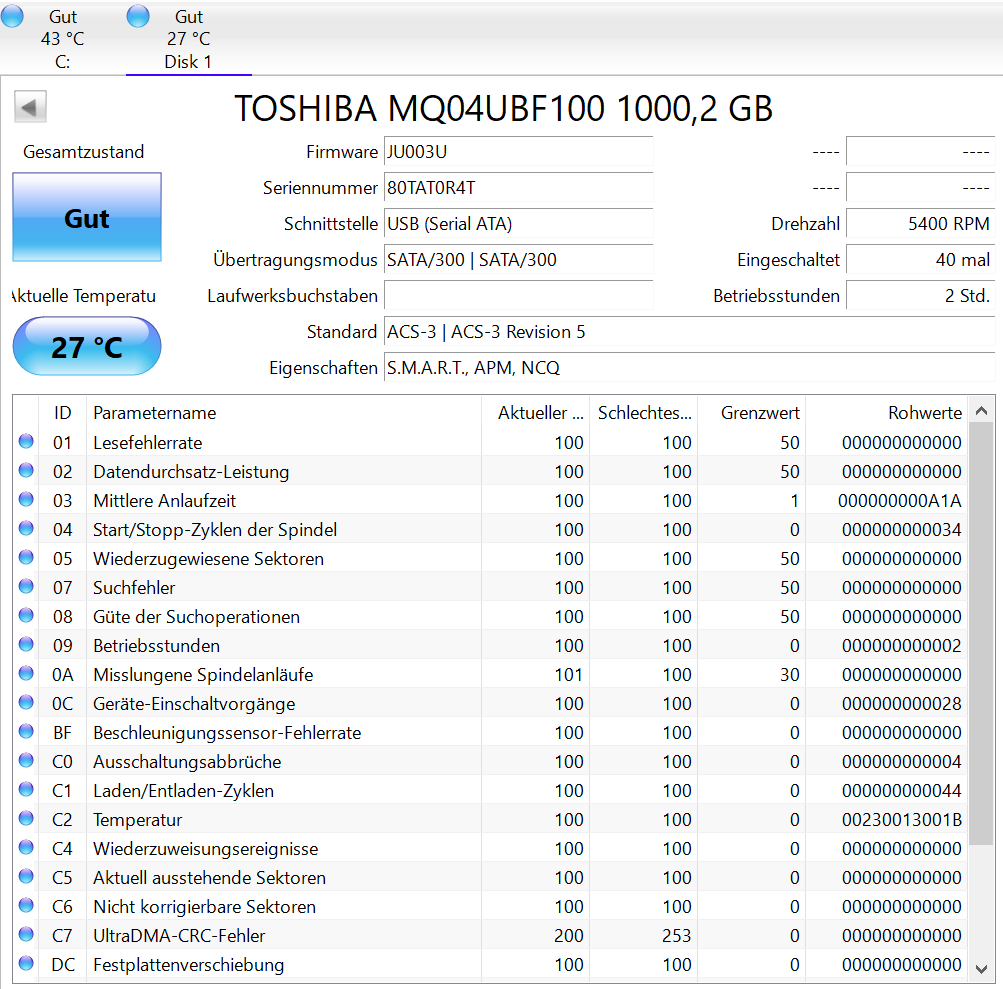The image size is (1003, 989).
Task: Click the Betriebsstunden value 2 Std.
Action: (920, 296)
